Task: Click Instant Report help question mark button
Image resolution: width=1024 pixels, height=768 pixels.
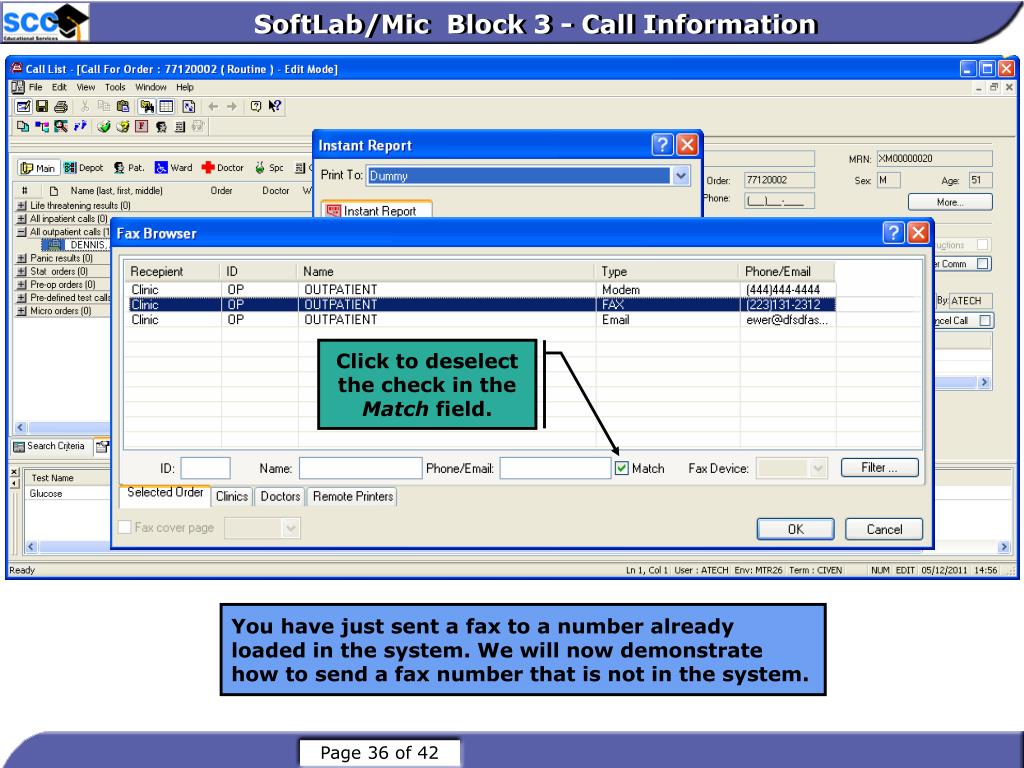Action: pos(662,144)
